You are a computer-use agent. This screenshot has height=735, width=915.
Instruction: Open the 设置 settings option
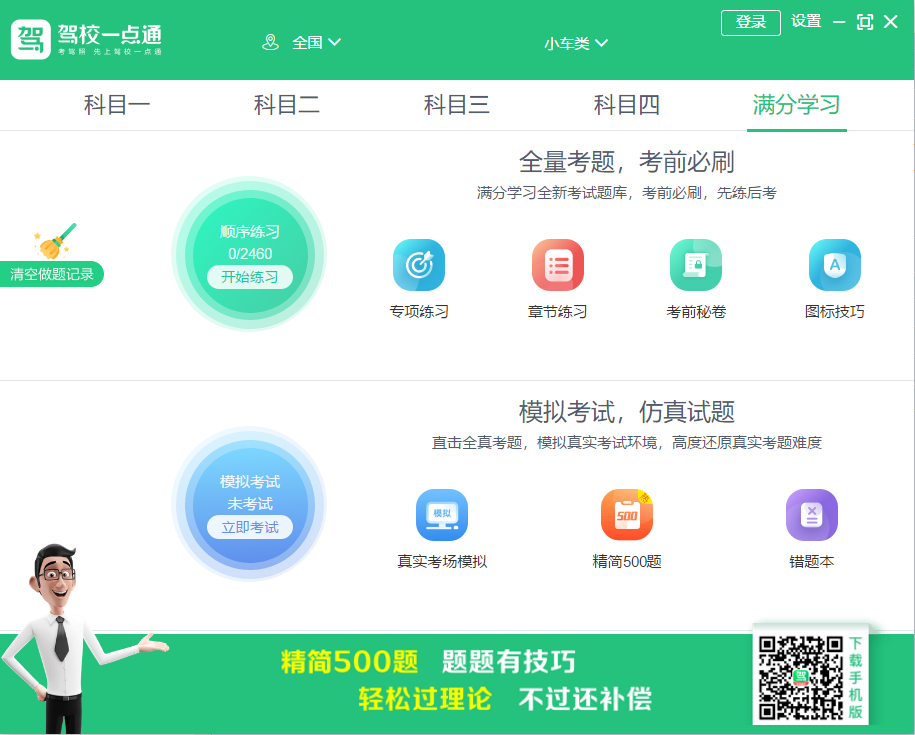pos(805,21)
